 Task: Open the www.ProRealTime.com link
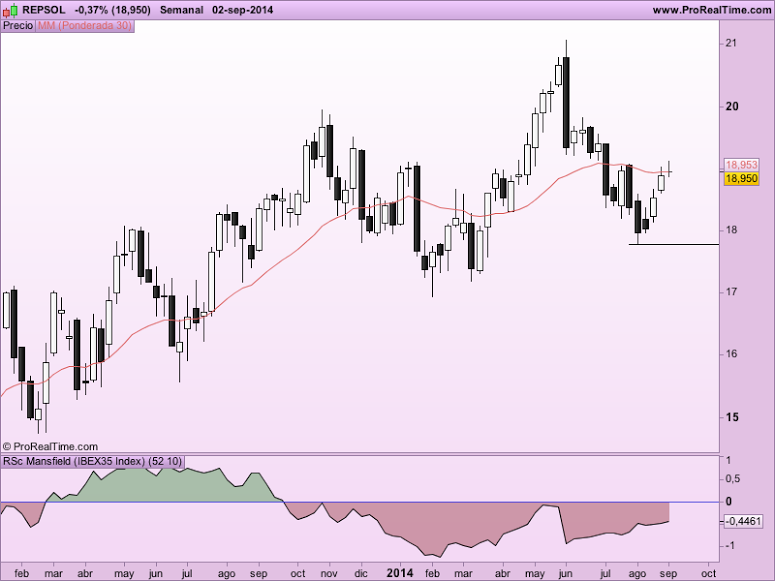click(x=712, y=10)
